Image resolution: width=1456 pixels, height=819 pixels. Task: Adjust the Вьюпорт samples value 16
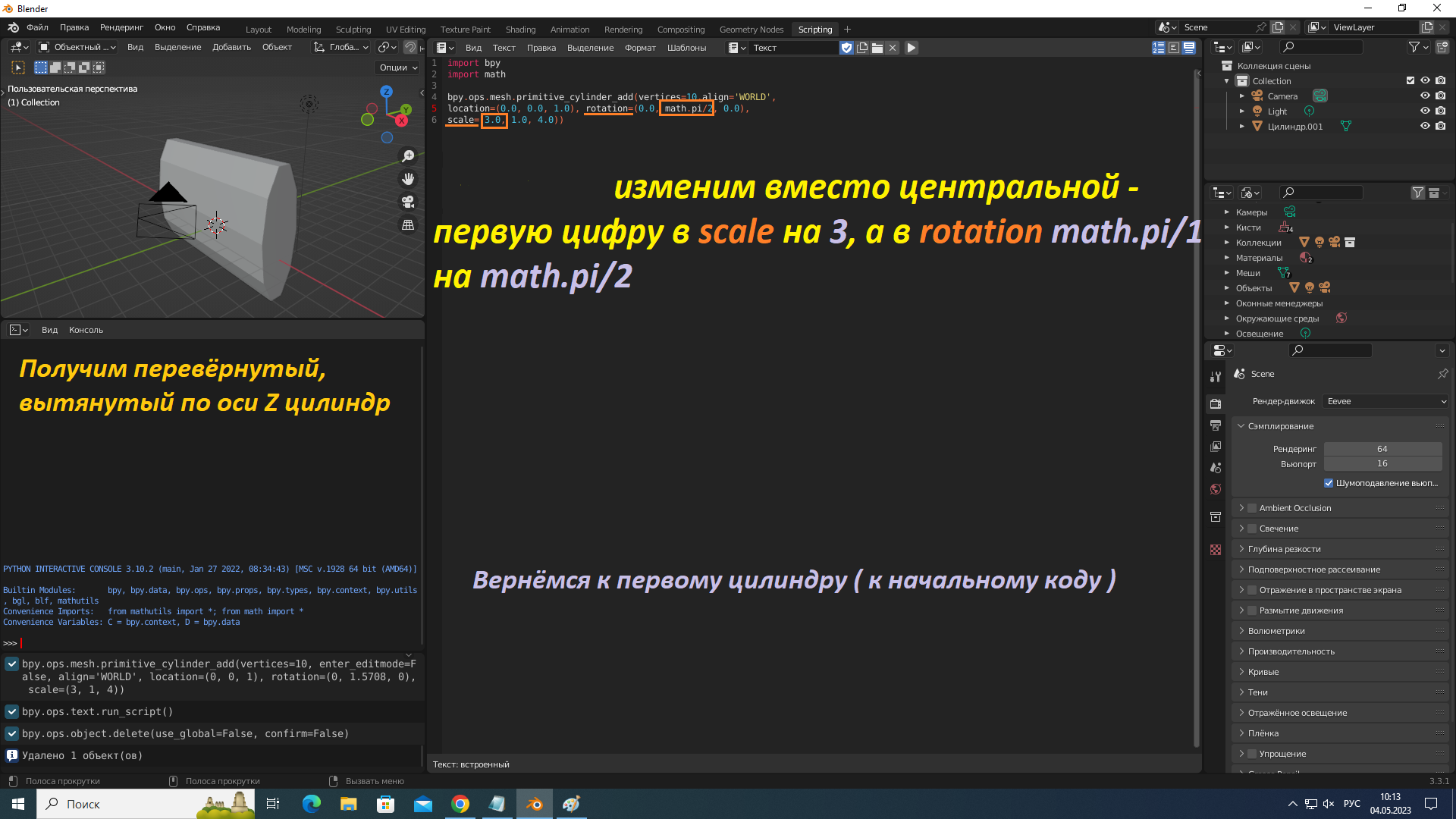(1382, 463)
